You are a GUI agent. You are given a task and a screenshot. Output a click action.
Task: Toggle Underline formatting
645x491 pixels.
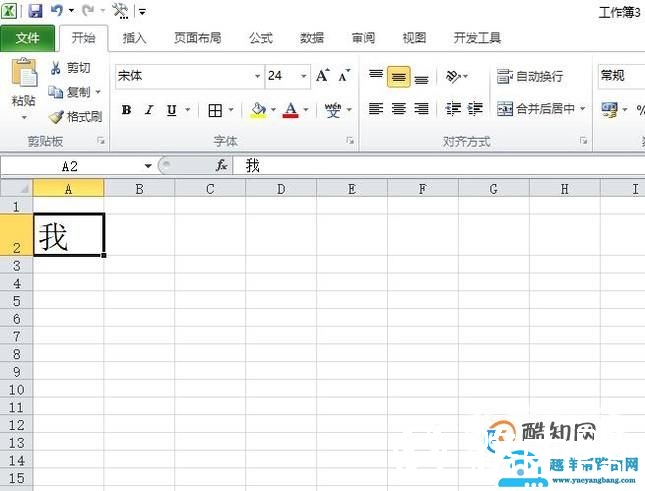[172, 110]
